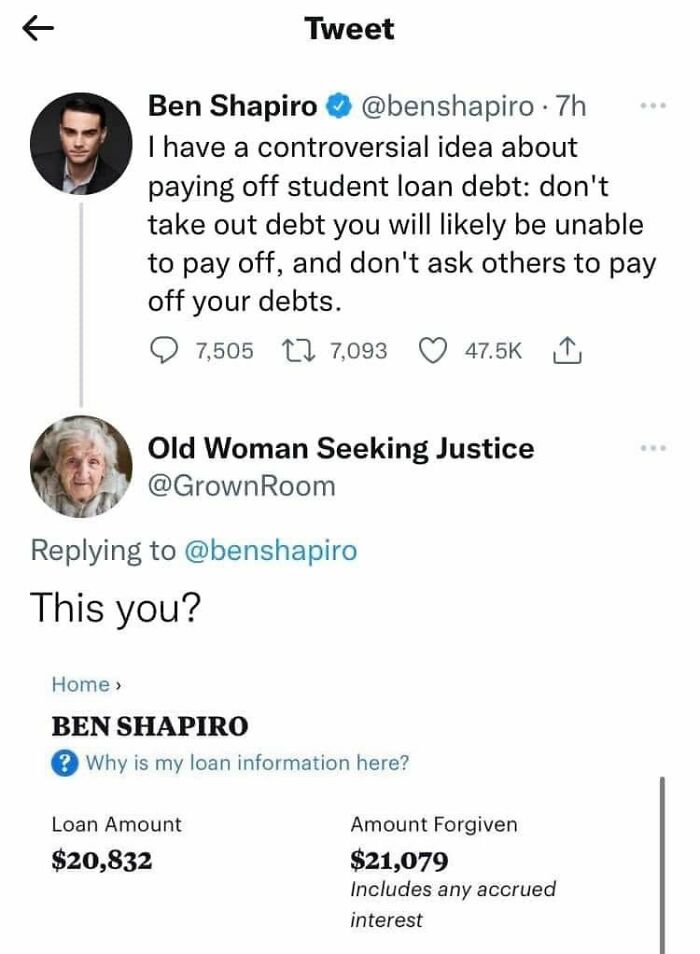Share the tweet via the upload icon
Image resolution: width=700 pixels, height=954 pixels.
[x=566, y=350]
